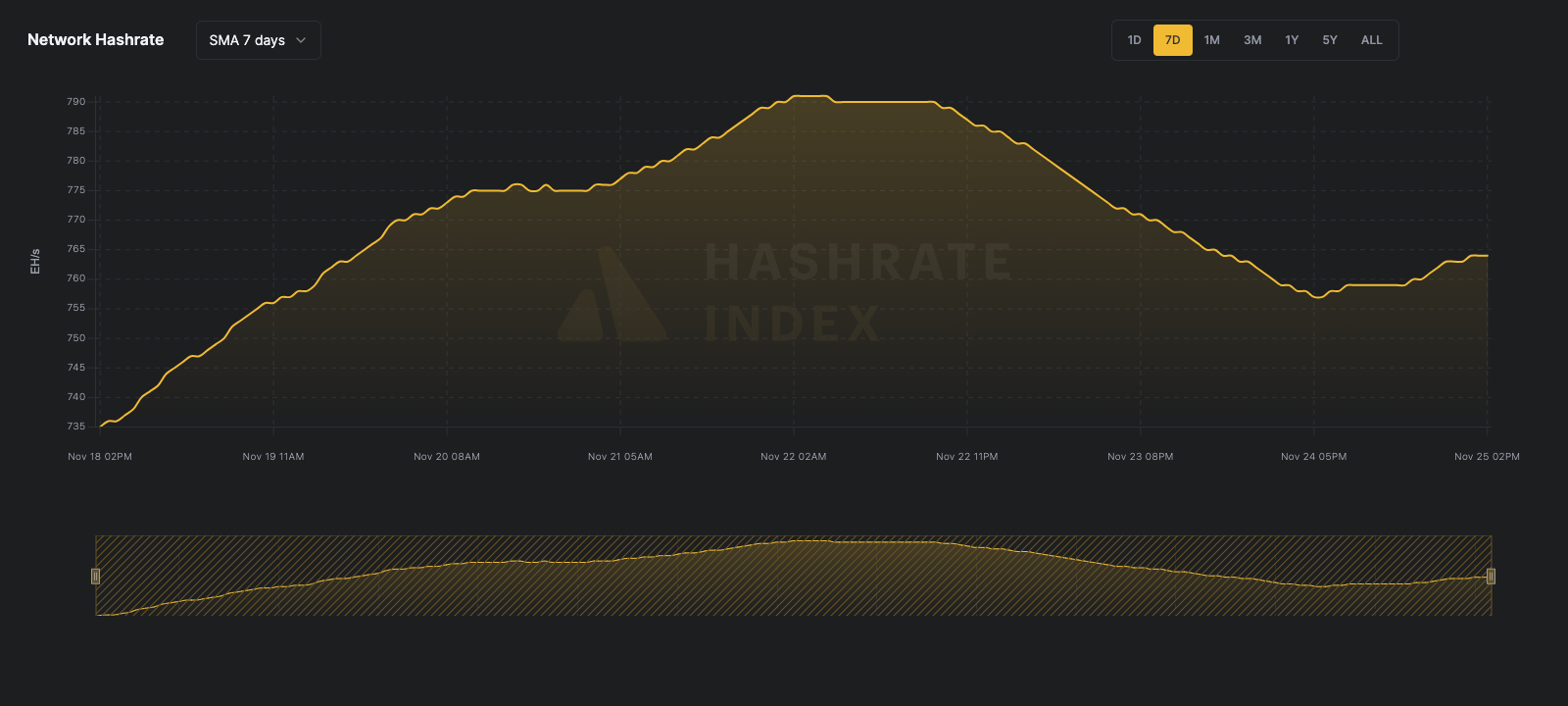Click the Nov 23 08PM axis label
This screenshot has height=706, width=1568.
pyautogui.click(x=1141, y=457)
